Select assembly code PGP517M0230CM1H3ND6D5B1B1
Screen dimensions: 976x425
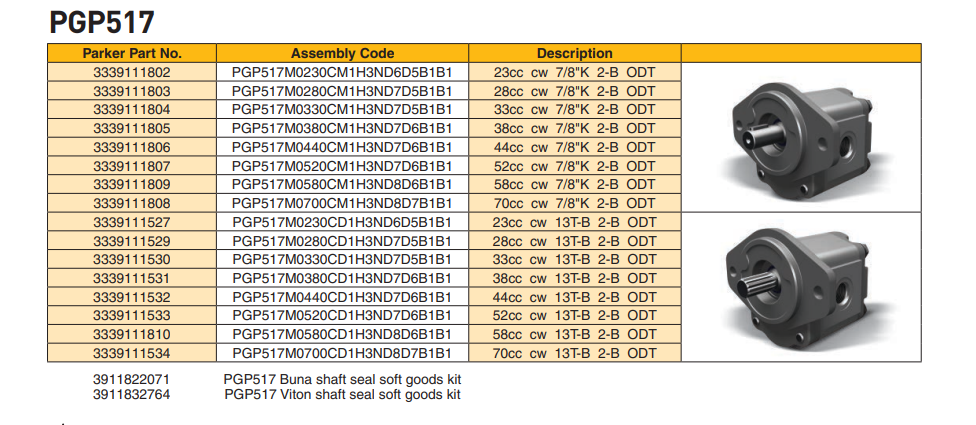coord(342,72)
